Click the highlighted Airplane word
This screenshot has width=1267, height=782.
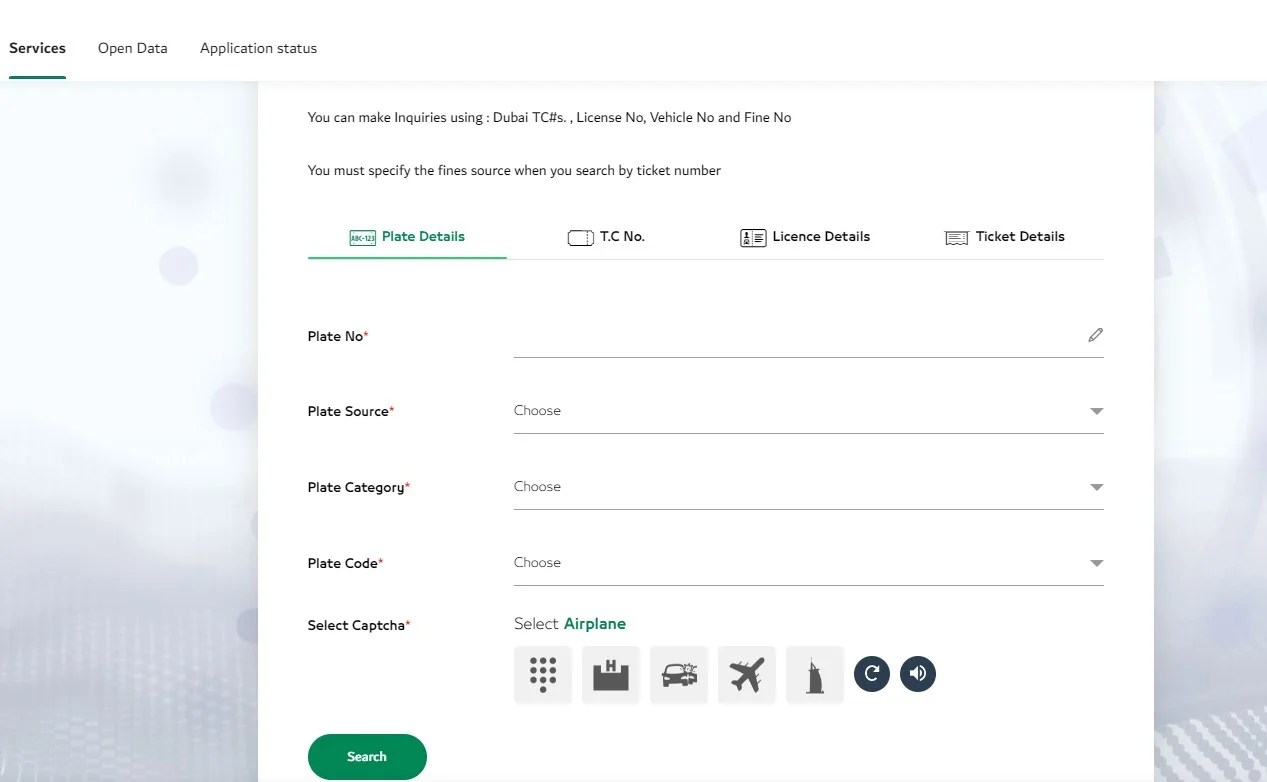tap(595, 623)
